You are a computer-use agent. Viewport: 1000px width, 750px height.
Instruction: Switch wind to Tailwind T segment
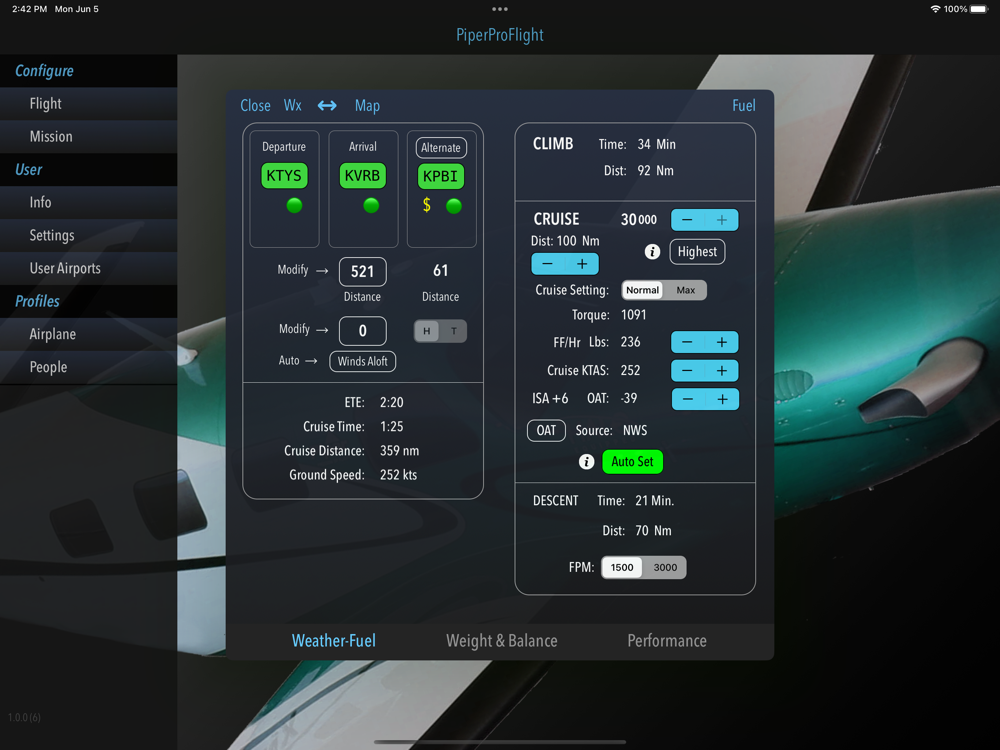(x=454, y=331)
